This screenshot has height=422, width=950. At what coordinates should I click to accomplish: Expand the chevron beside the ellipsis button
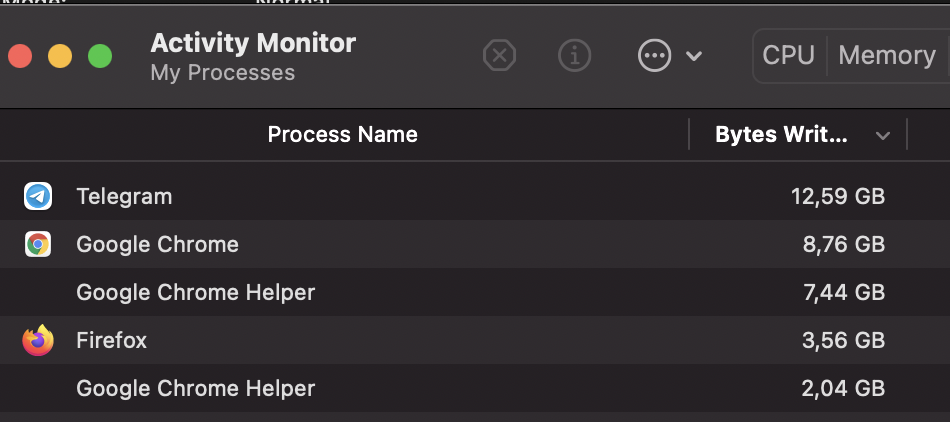[694, 56]
